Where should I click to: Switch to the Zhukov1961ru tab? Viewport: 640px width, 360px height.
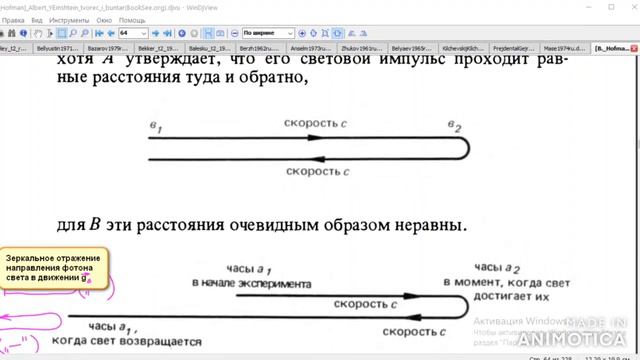(361, 48)
